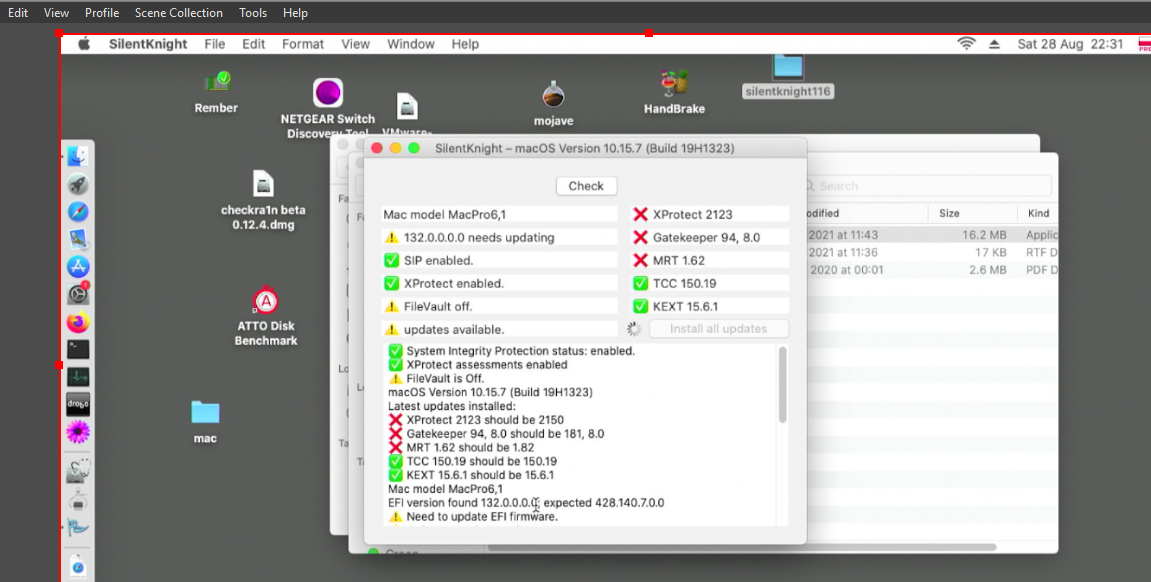
Task: Click the 'Gatekeeper 94, 8.0' field
Action: [x=710, y=237]
